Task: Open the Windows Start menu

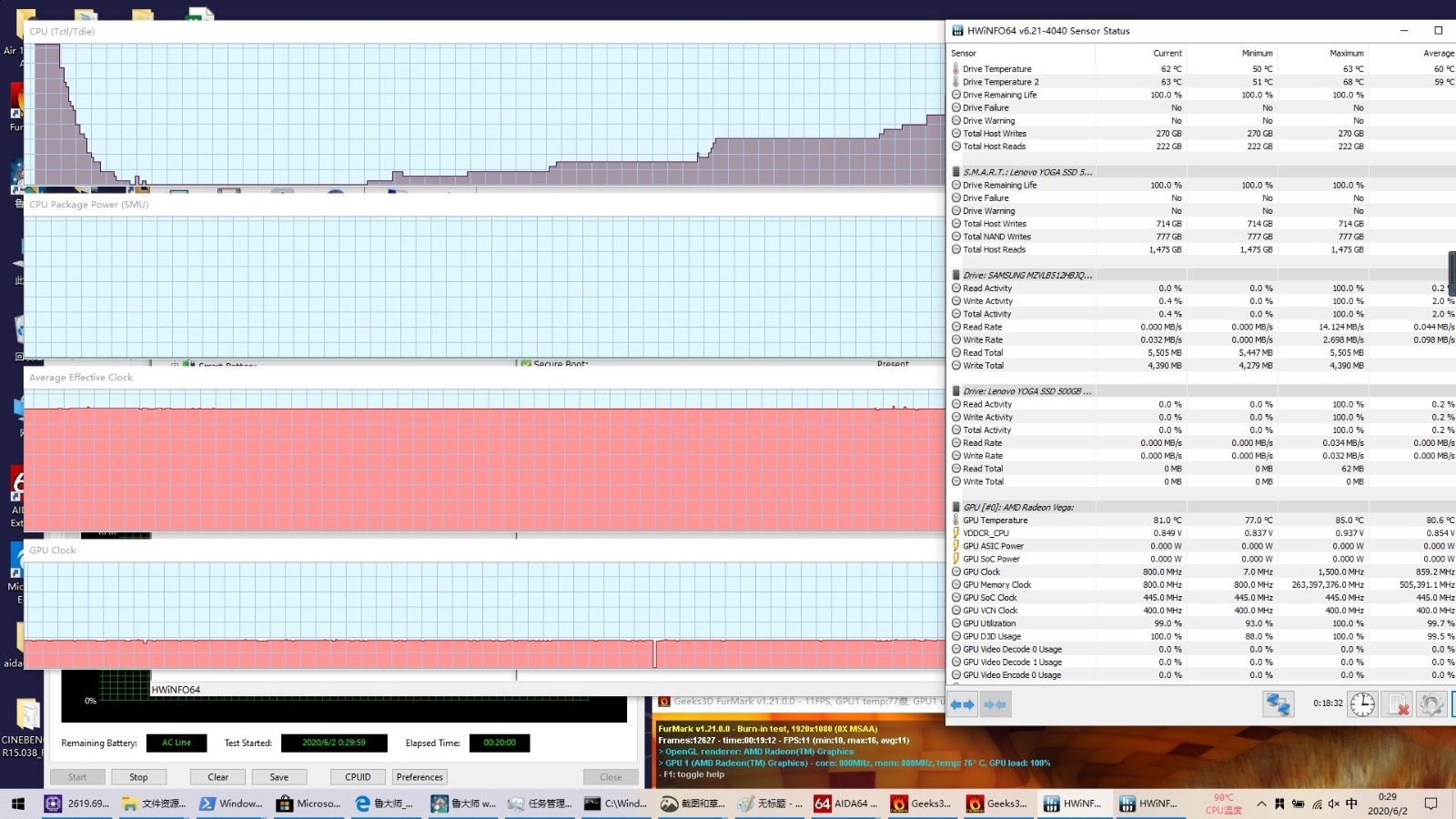Action: click(17, 804)
